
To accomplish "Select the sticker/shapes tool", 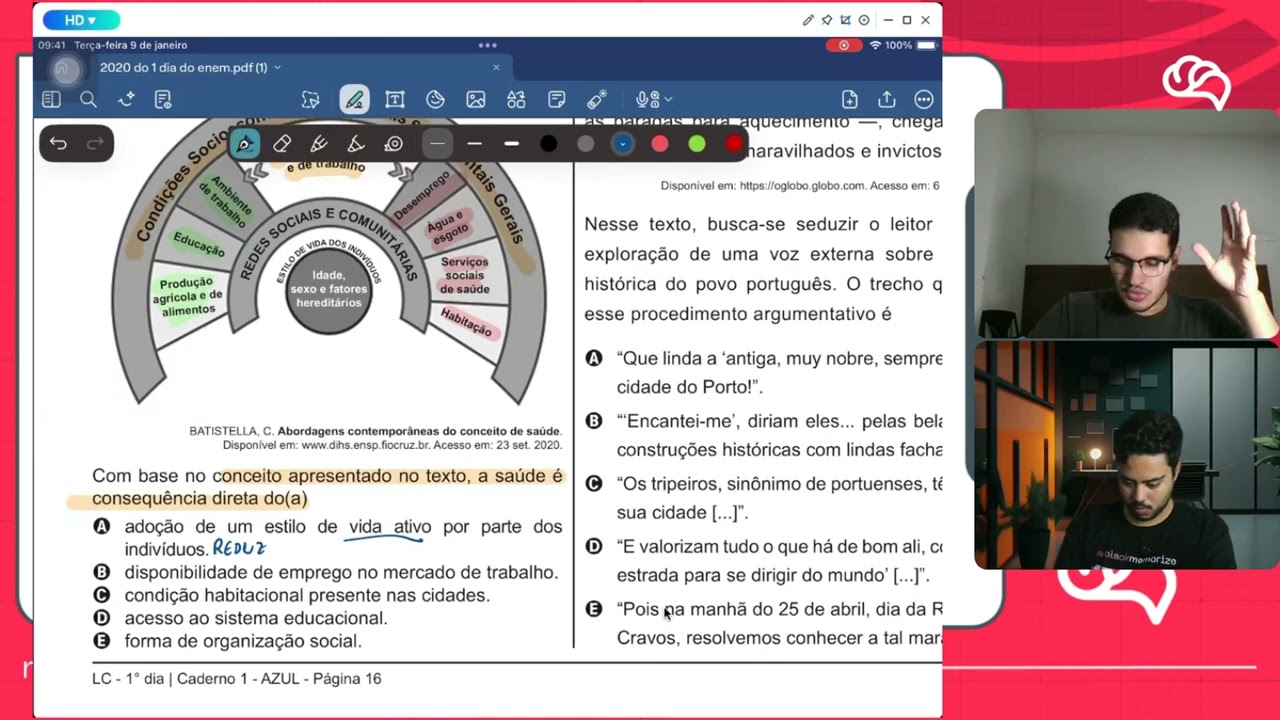I will coord(435,99).
